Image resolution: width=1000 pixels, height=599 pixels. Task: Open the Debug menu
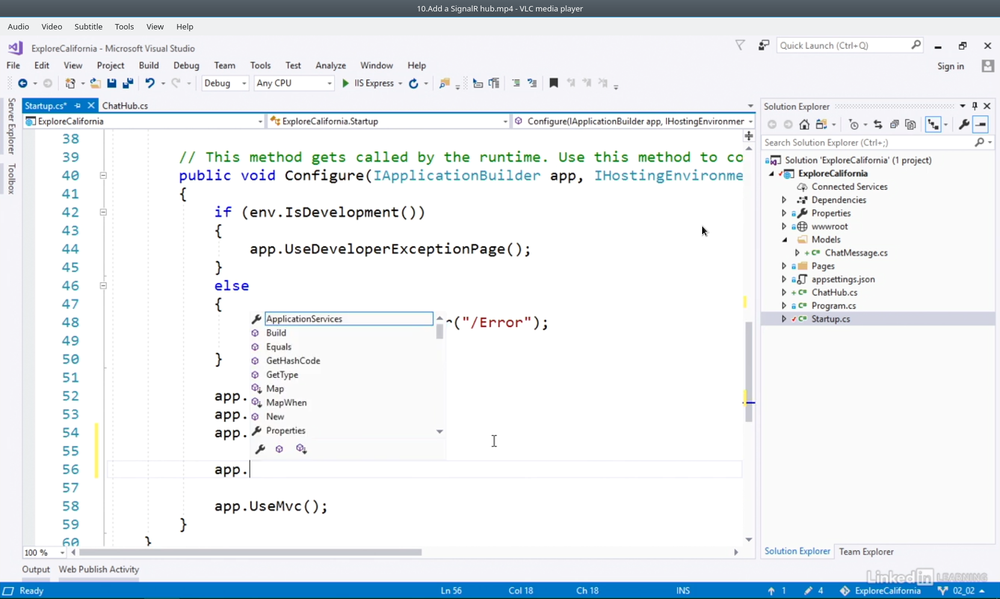click(x=186, y=66)
